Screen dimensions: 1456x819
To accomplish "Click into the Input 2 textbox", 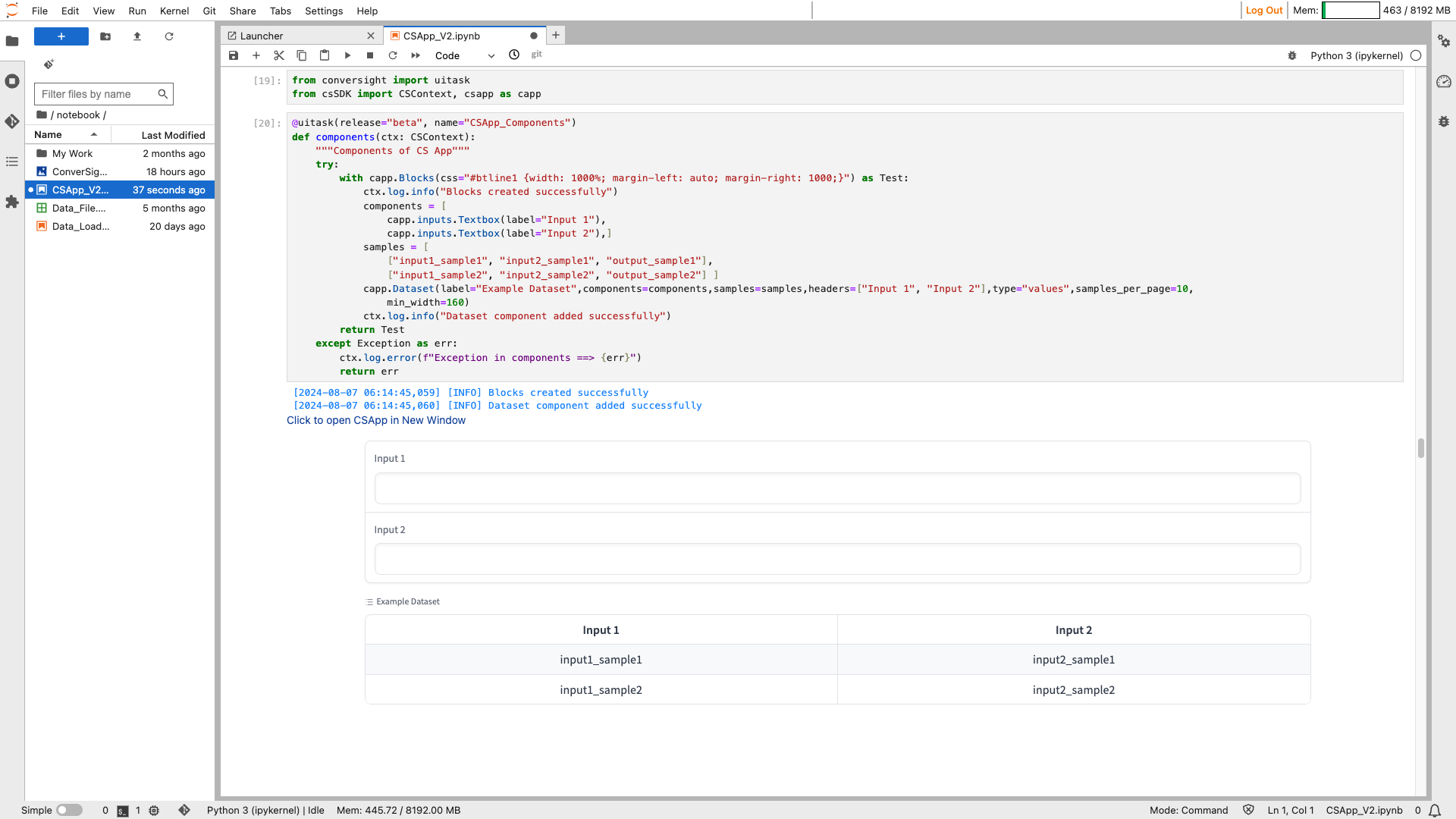I will coord(837,559).
